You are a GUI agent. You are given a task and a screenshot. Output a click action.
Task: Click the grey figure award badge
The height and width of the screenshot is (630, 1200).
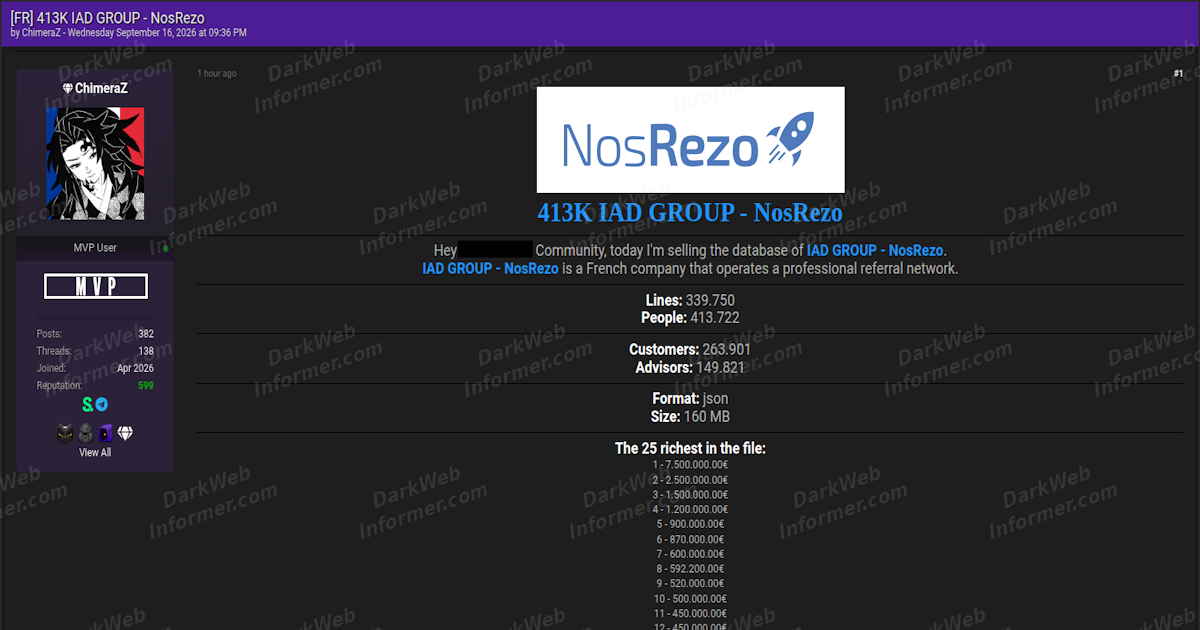[x=86, y=433]
